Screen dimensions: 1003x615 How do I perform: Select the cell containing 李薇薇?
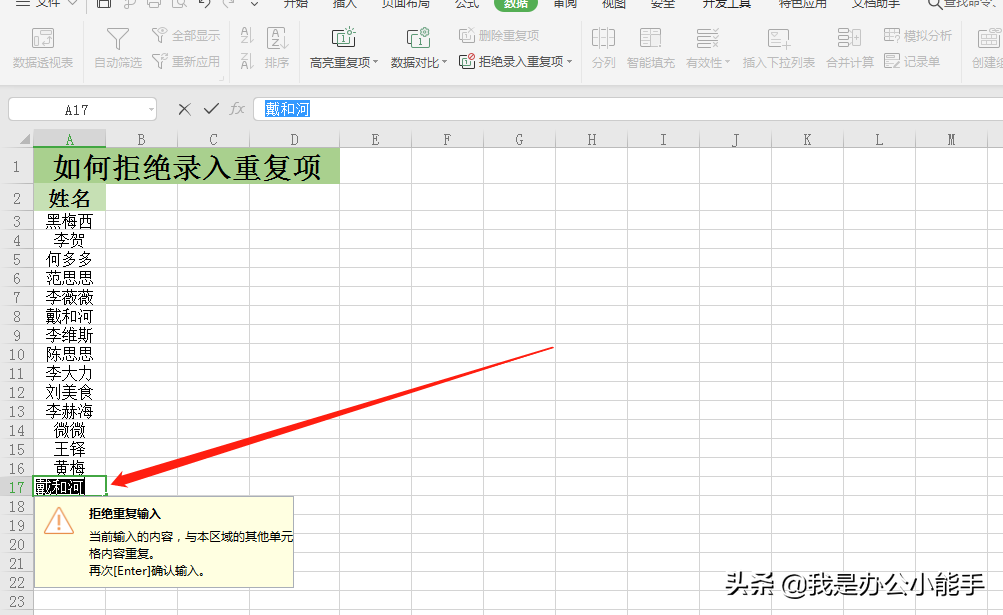point(70,298)
